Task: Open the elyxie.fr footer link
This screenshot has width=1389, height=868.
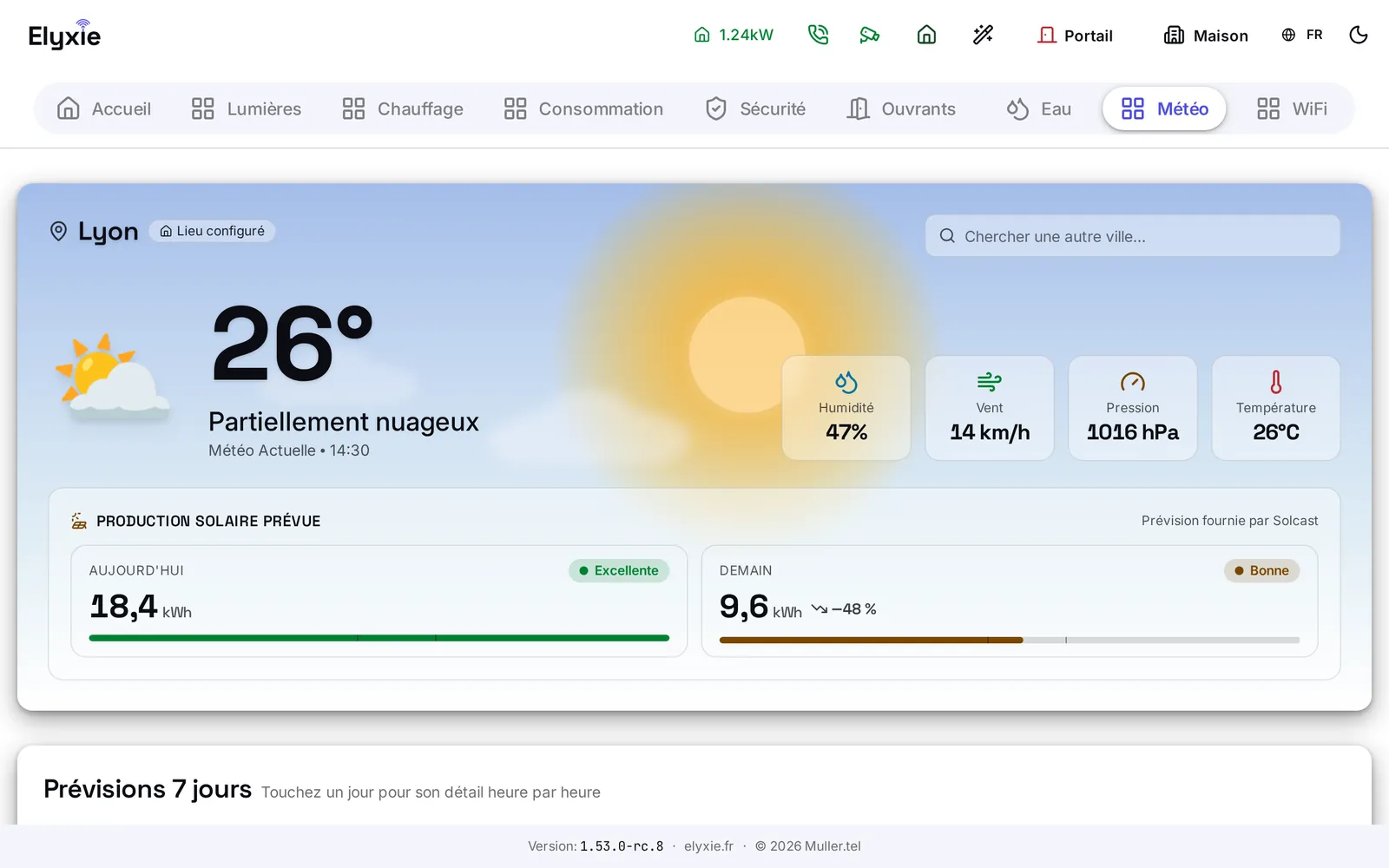Action: 708,846
